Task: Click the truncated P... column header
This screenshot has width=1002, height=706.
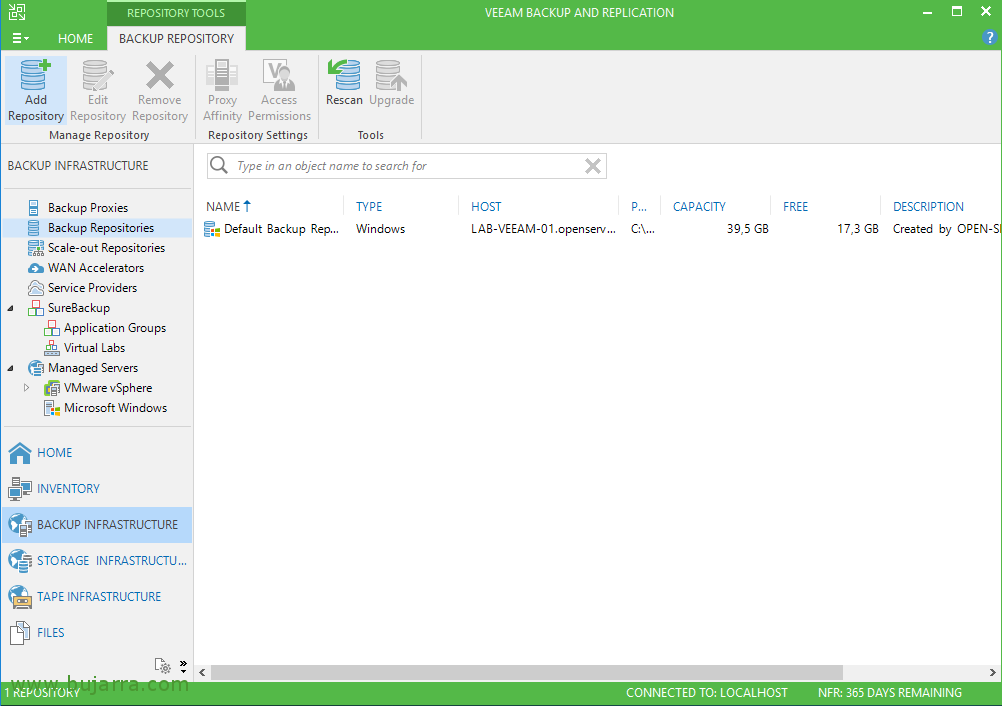Action: point(638,207)
